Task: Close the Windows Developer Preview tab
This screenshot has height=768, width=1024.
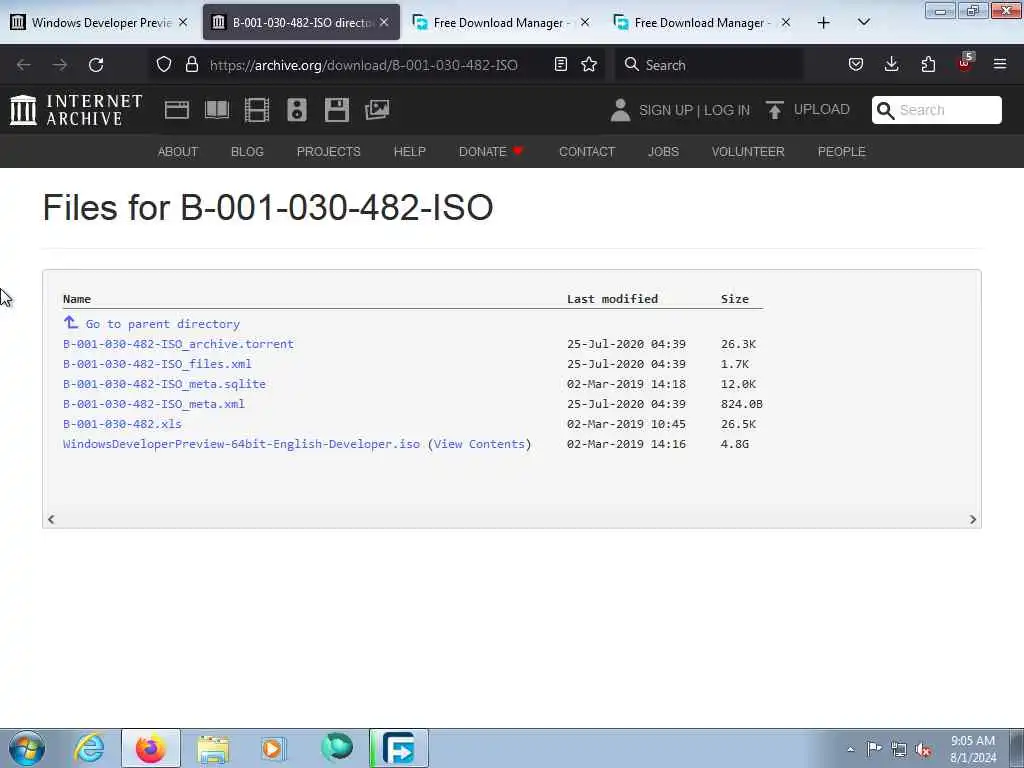Action: click(x=183, y=22)
